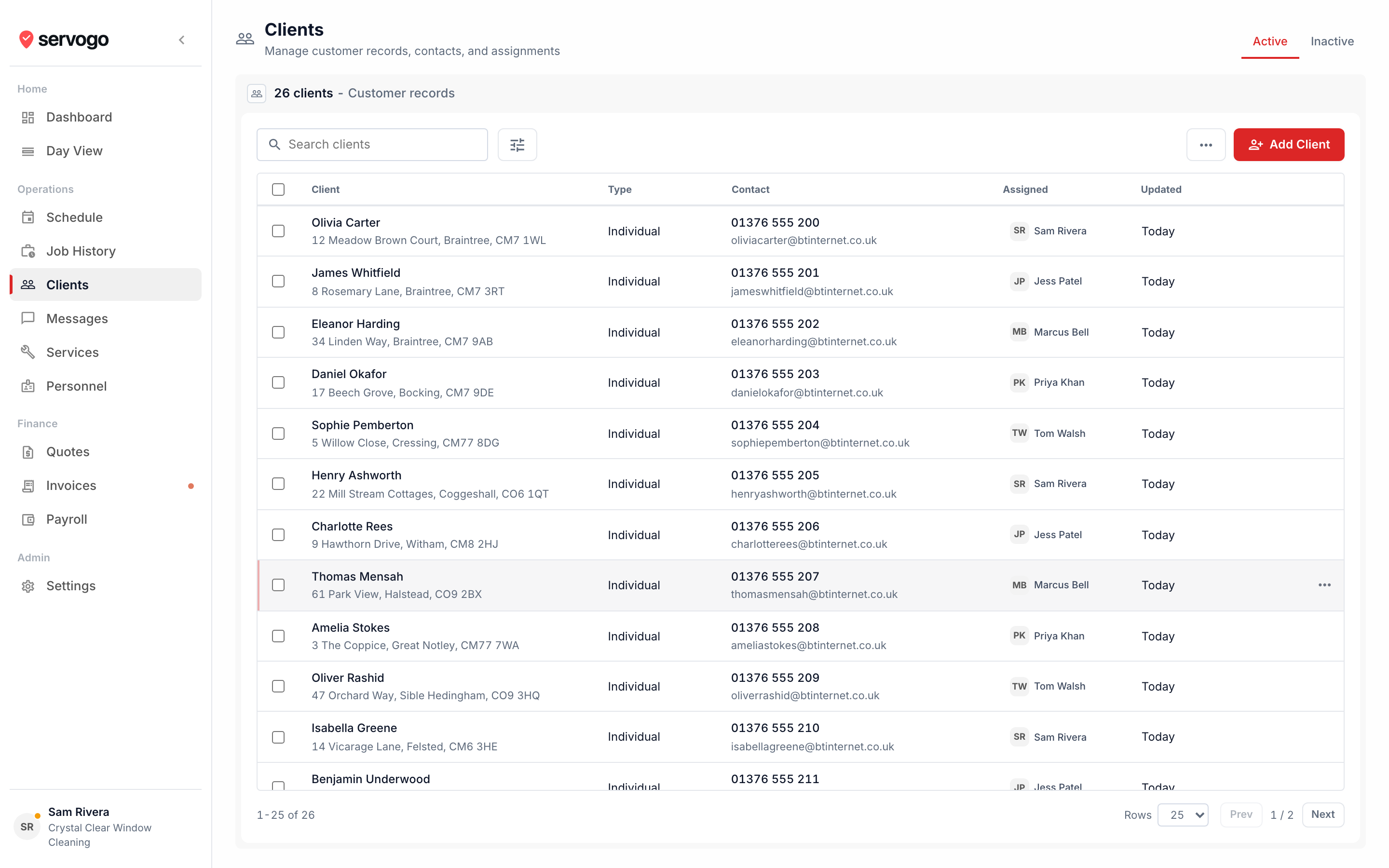This screenshot has height=868, width=1389.
Task: Click the Sam Rivera profile avatar
Action: point(27,827)
